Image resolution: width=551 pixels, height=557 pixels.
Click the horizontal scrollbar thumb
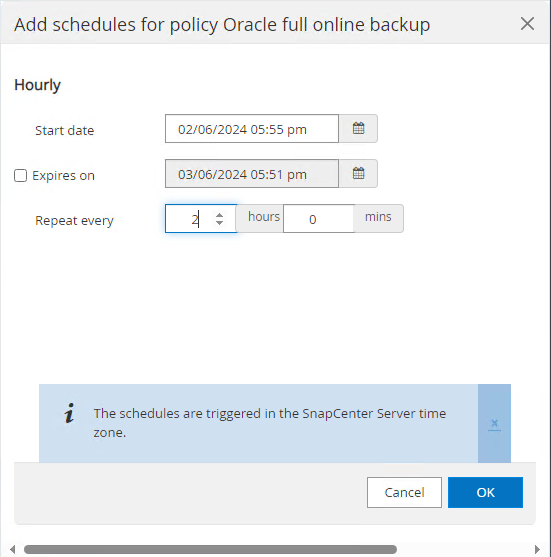(x=210, y=549)
